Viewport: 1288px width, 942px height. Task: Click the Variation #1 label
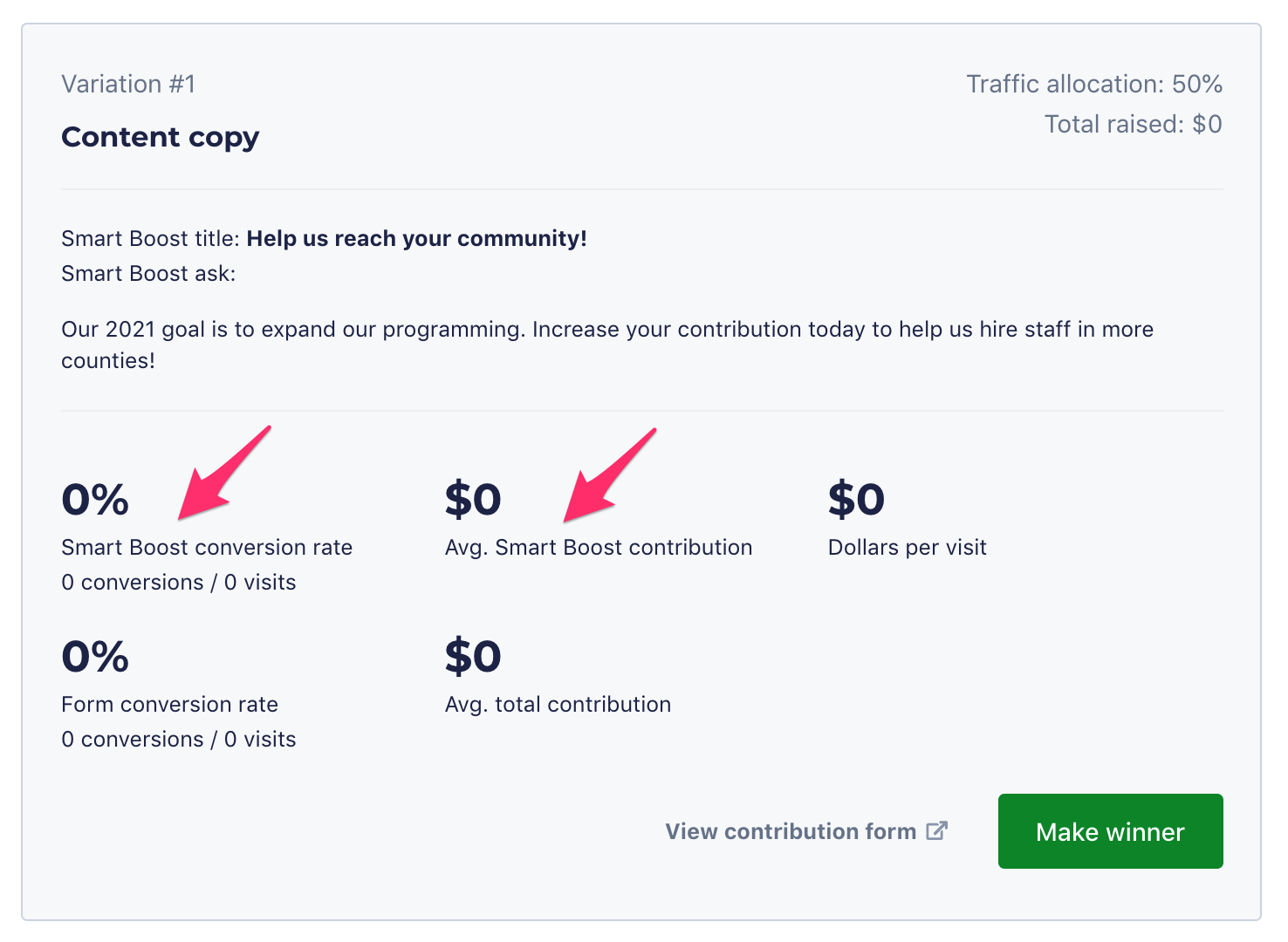(128, 84)
